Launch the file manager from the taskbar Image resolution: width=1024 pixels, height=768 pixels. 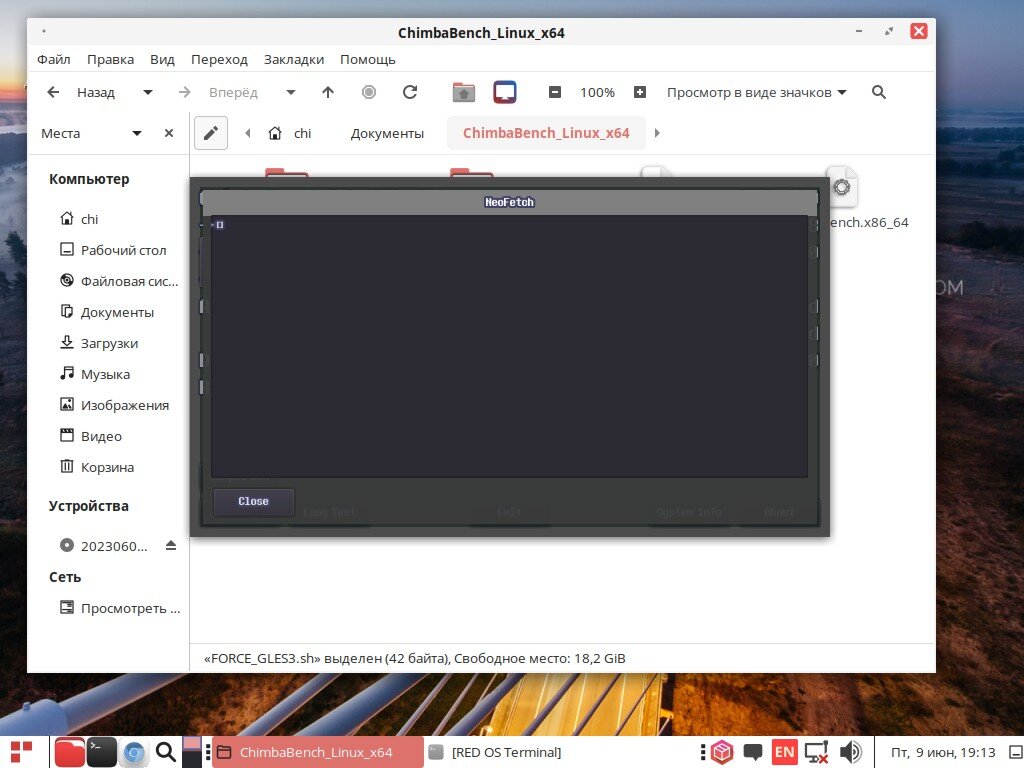pyautogui.click(x=69, y=752)
